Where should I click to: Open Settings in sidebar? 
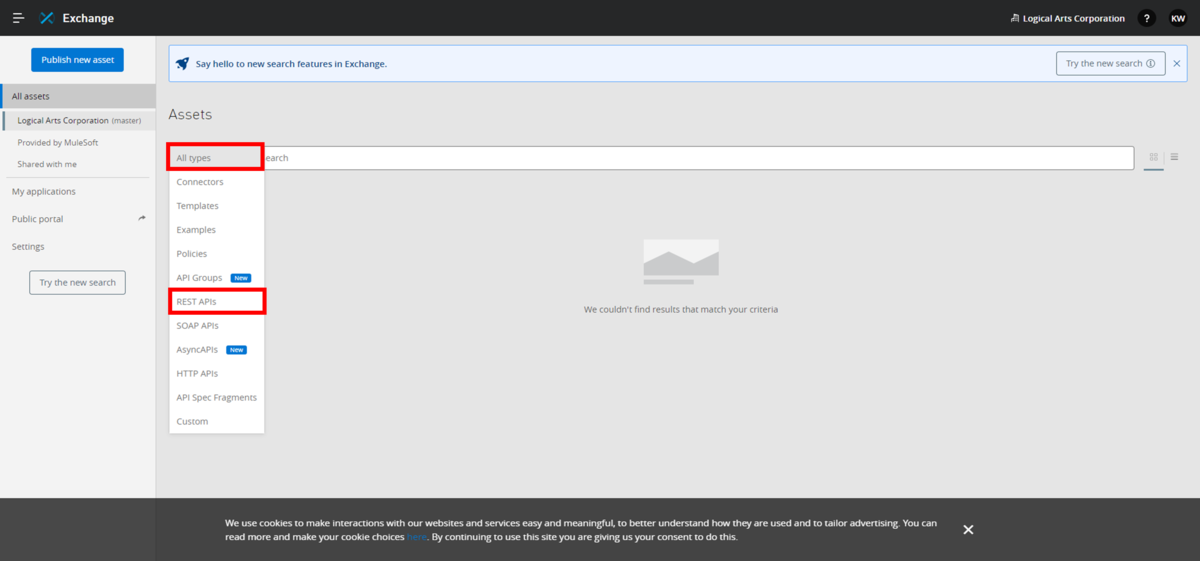click(x=28, y=246)
